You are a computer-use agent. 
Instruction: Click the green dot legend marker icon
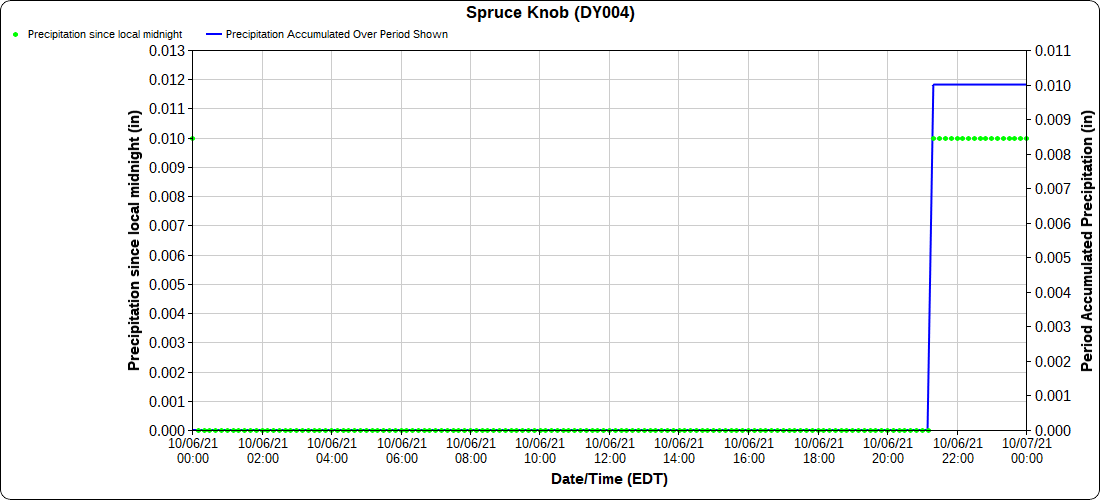tap(15, 34)
